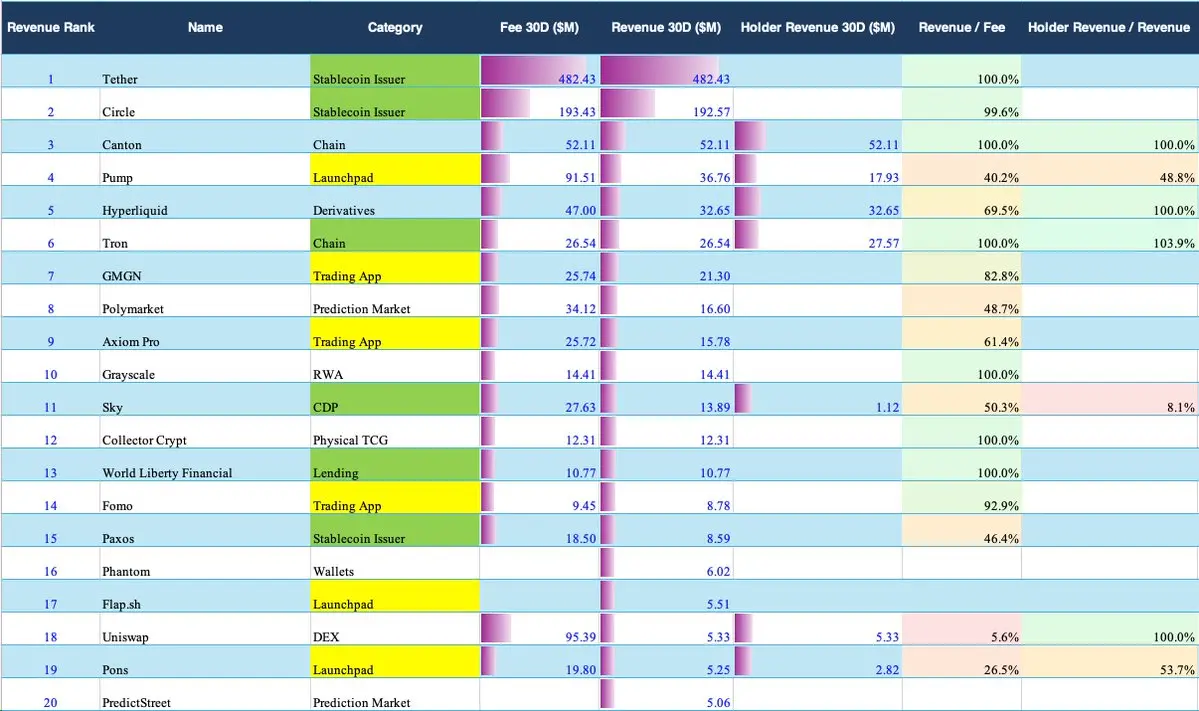Click Uniswap's DEX category cell
1199x711 pixels.
395,630
